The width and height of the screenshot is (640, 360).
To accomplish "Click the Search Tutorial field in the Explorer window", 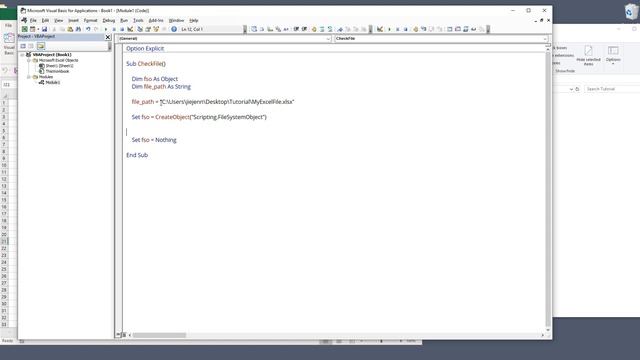I will point(612,89).
